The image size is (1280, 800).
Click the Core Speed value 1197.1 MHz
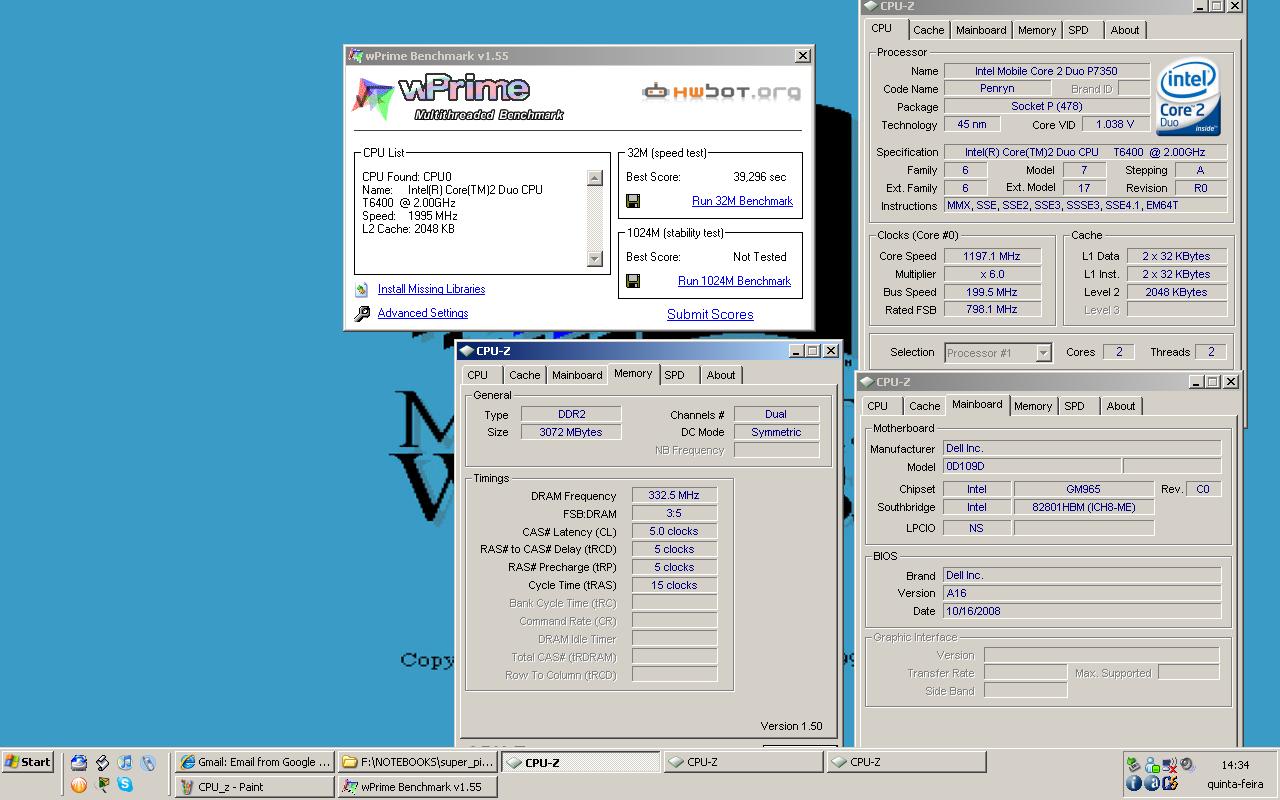point(992,256)
